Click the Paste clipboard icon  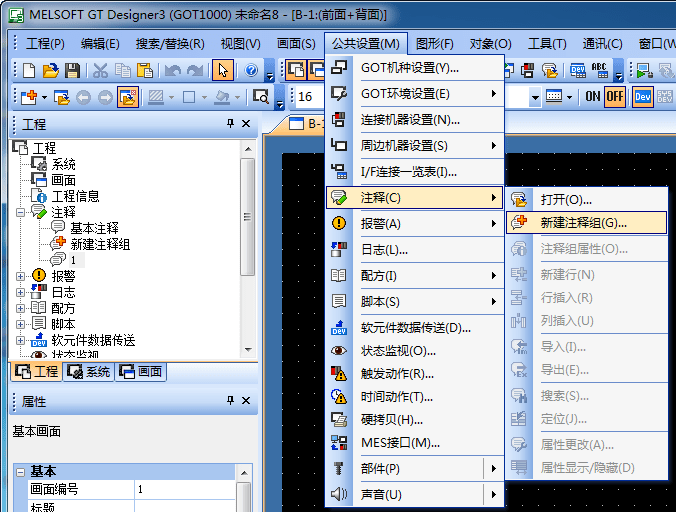pyautogui.click(x=144, y=70)
